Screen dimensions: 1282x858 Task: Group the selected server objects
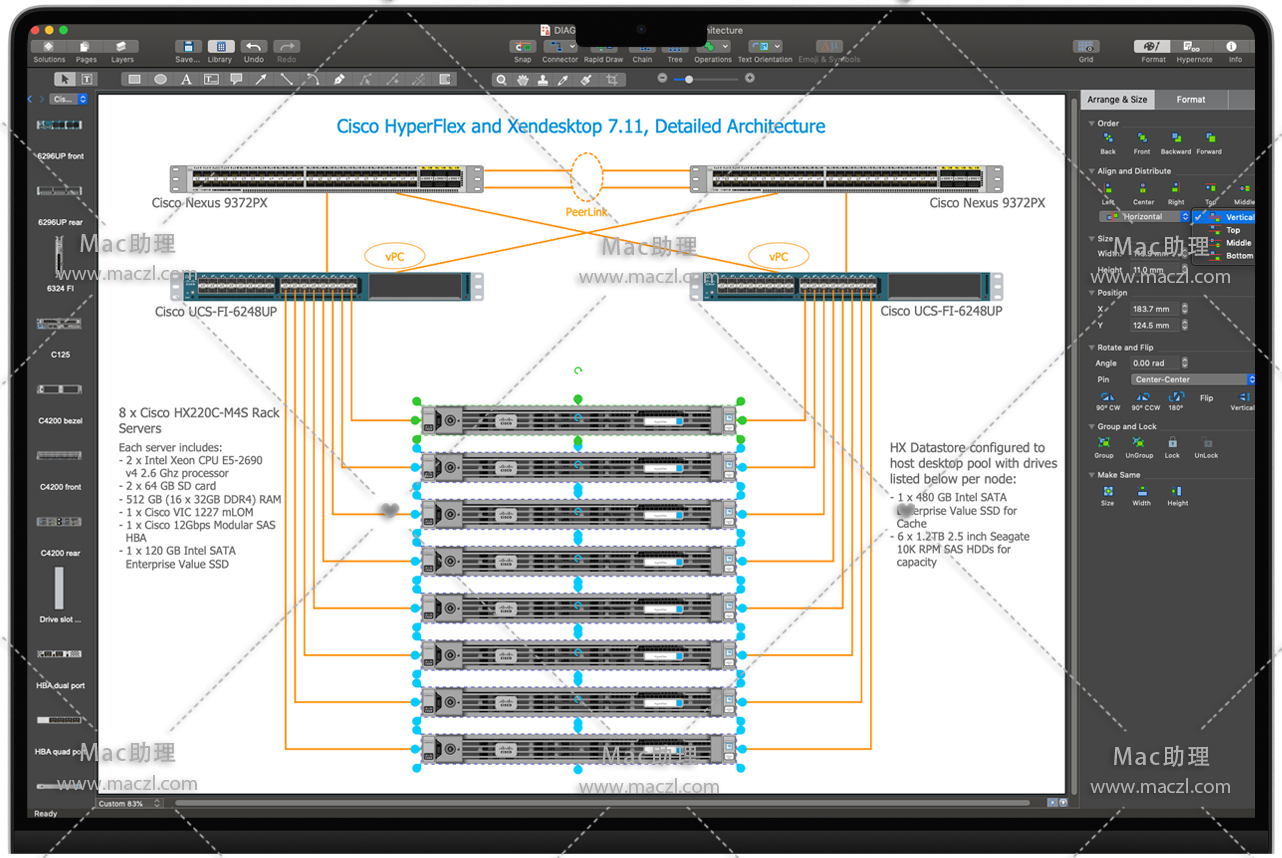pos(1104,444)
